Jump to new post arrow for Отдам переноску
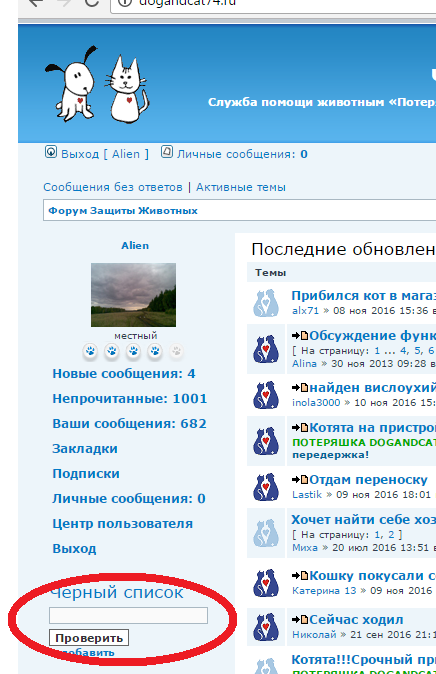436x674 pixels. (300, 479)
